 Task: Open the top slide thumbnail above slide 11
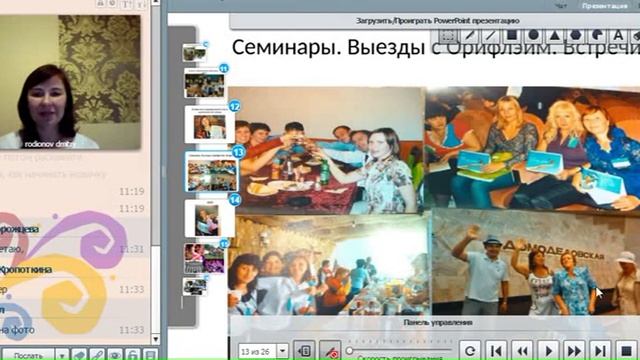pos(194,53)
